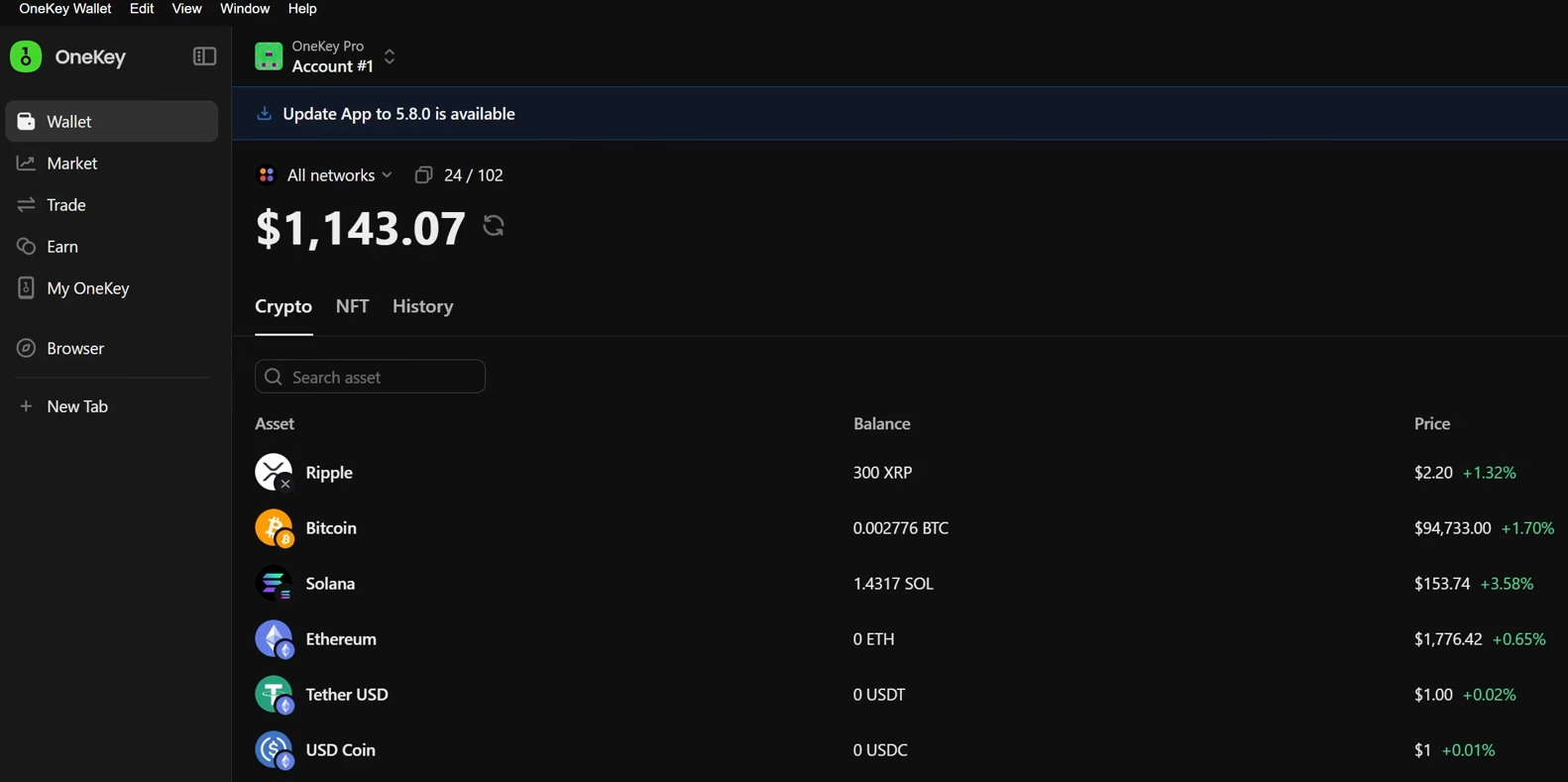Screen dimensions: 1568x782
Task: Click the download icon in update banner
Action: [x=264, y=113]
